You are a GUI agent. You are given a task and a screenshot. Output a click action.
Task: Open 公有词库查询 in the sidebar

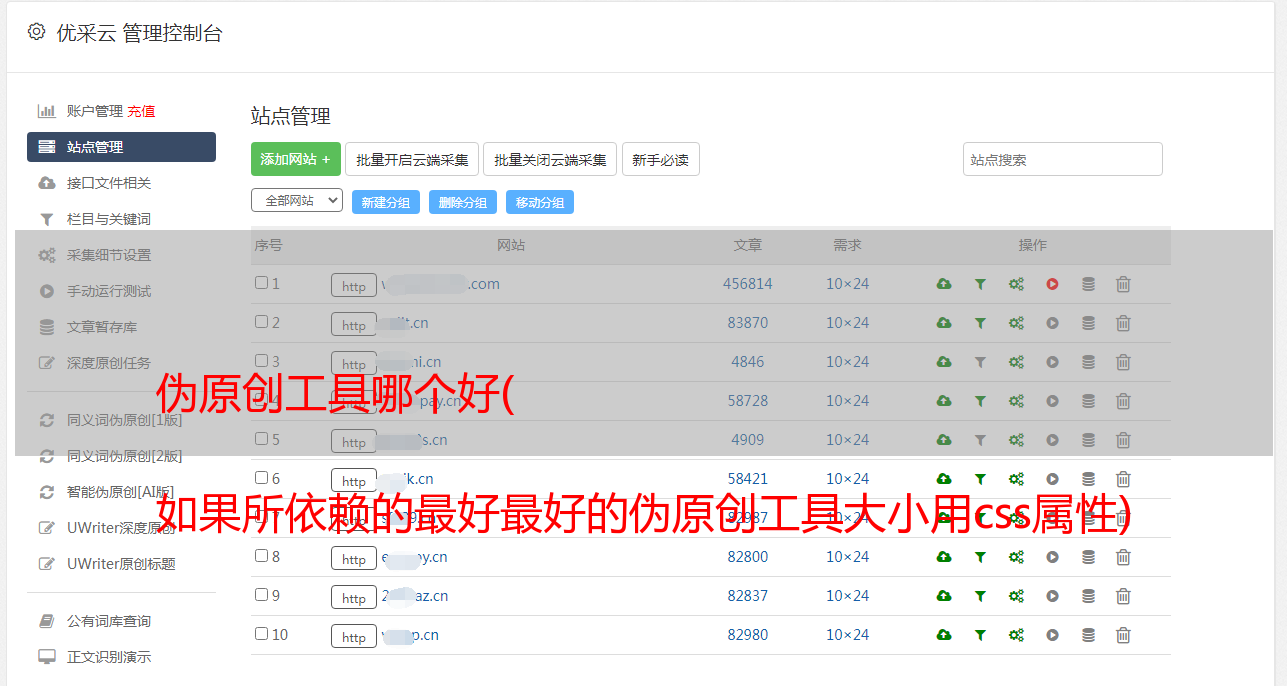(x=109, y=622)
